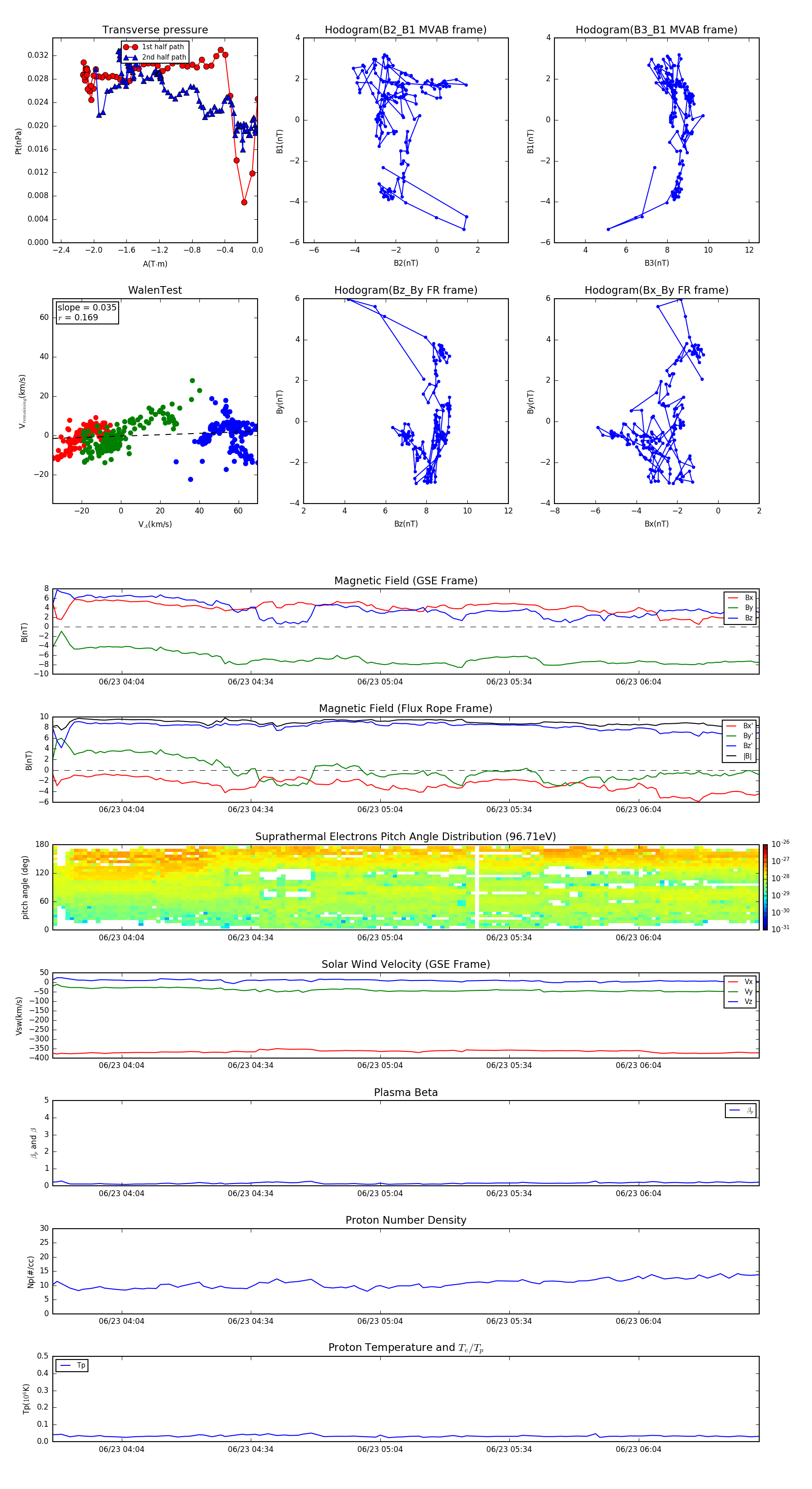Click the "Plasma Beta" plot title
Screen dimensions: 812x1489
click(406, 1093)
